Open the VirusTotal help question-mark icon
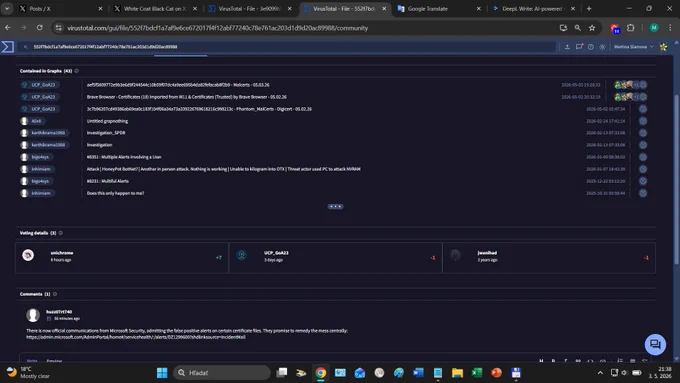Image resolution: width=680 pixels, height=383 pixels. [x=591, y=46]
